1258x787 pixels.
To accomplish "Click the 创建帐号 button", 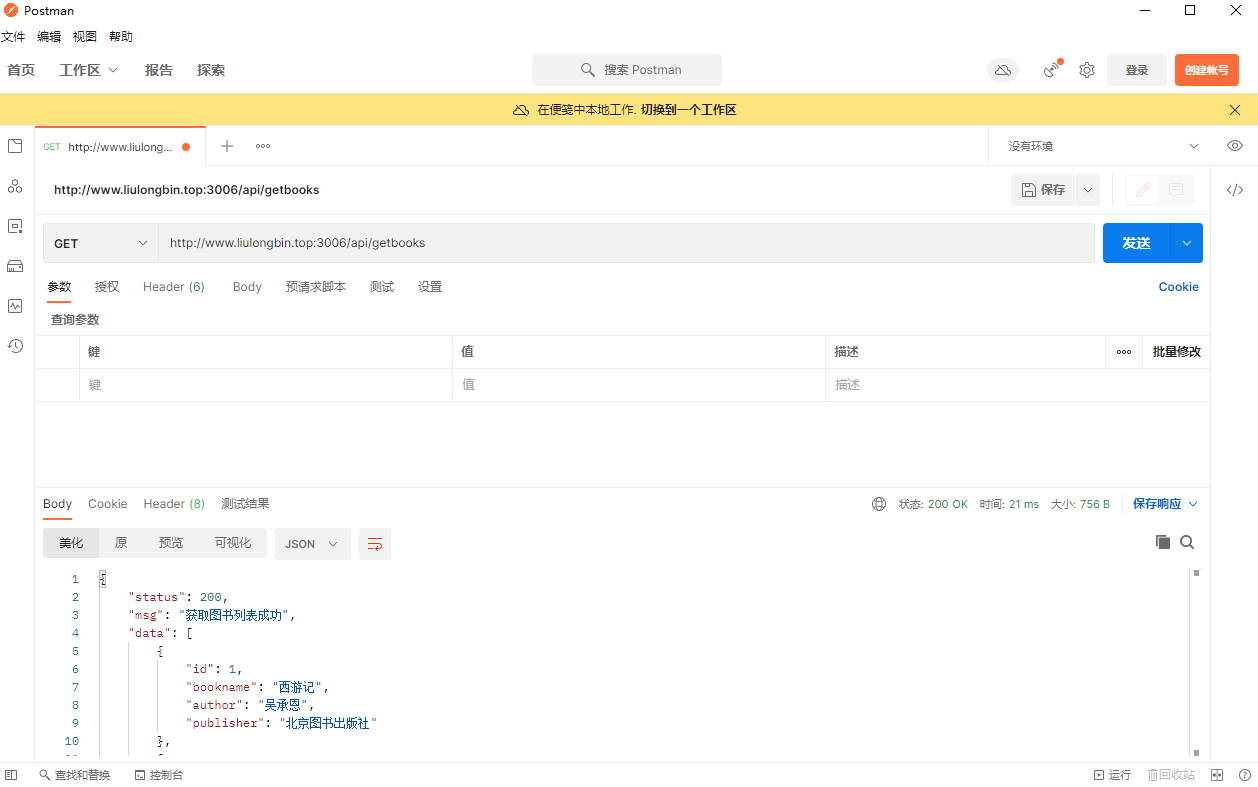I will click(x=1207, y=70).
